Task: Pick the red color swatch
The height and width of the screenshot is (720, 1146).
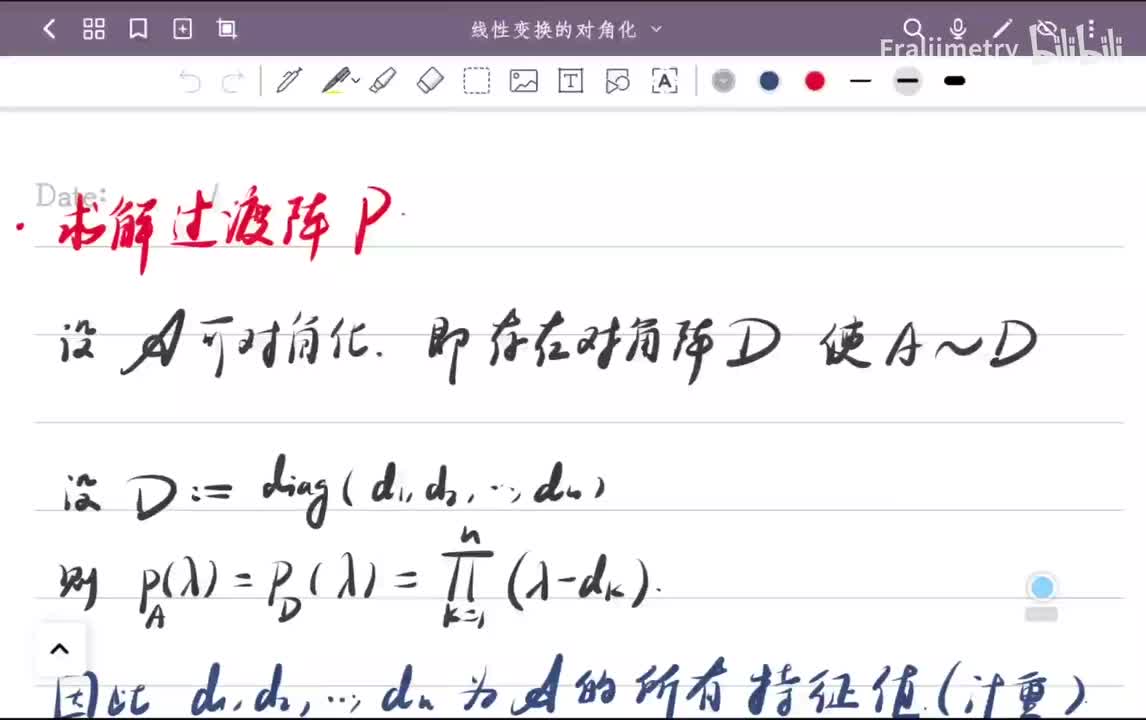Action: coord(815,80)
